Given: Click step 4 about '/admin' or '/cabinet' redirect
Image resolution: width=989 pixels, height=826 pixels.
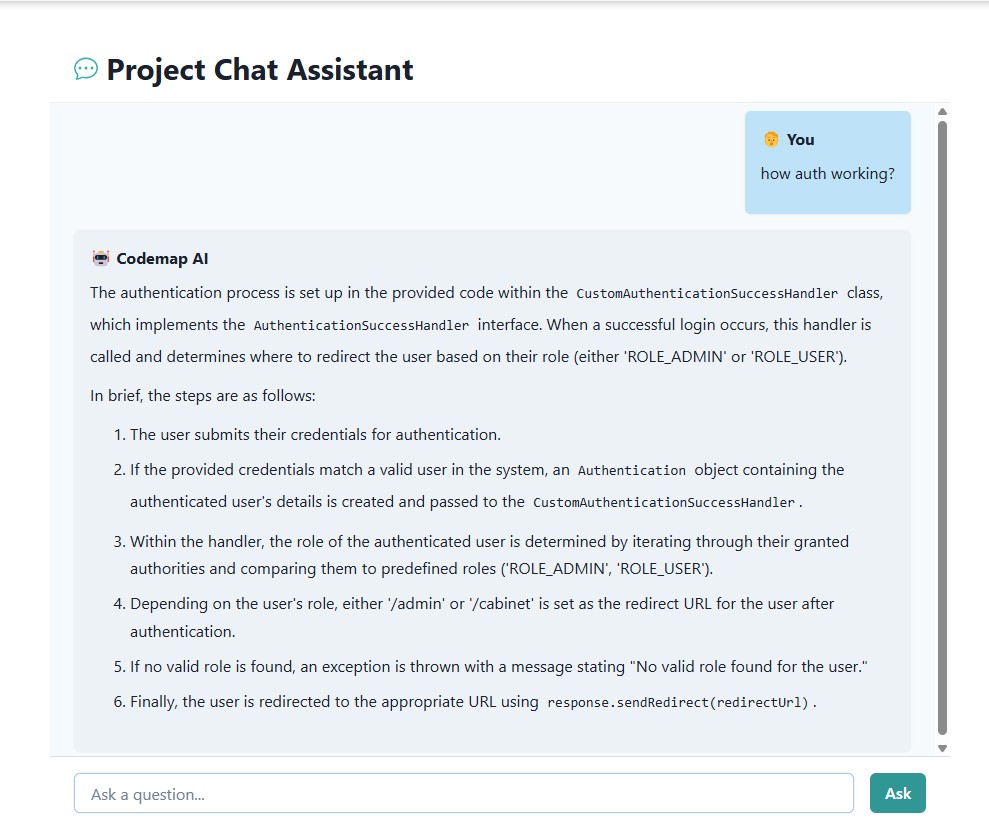Looking at the screenshot, I should (x=474, y=617).
